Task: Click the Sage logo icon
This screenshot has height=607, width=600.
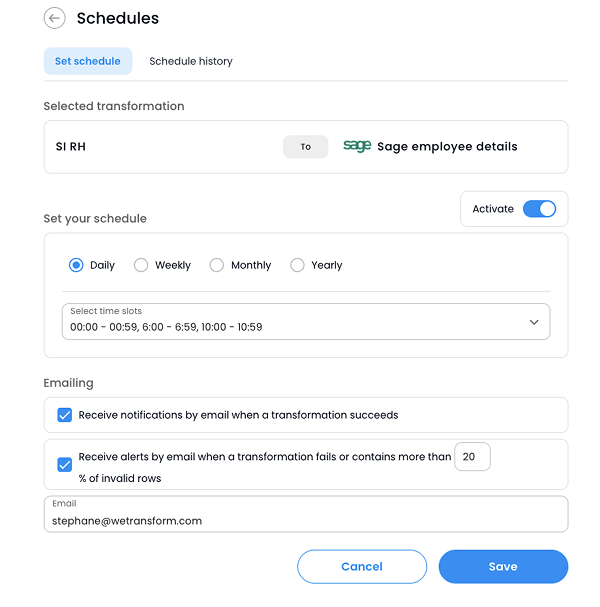Action: tap(357, 146)
